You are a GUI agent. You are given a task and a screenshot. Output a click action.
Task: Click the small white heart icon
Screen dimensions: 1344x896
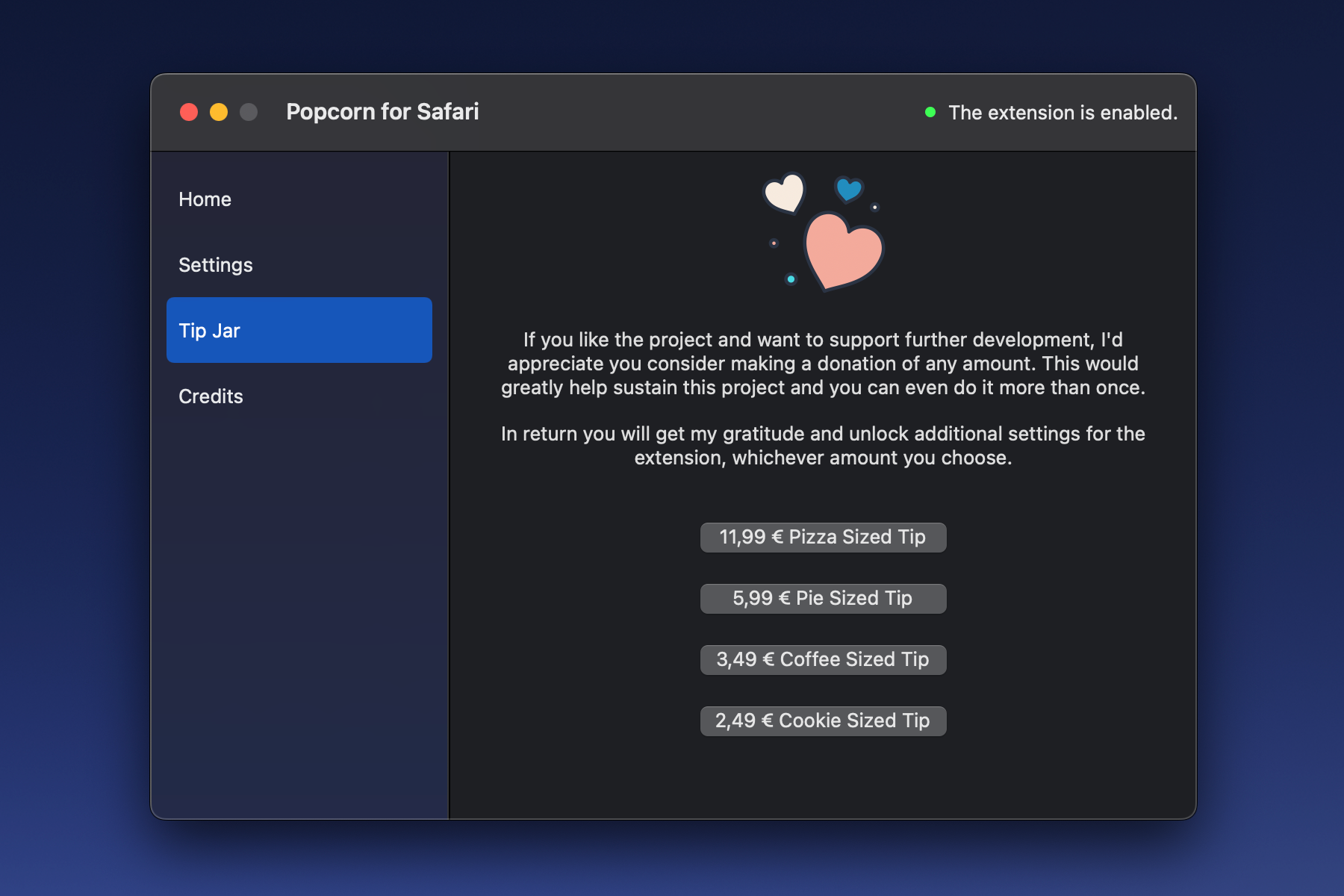(784, 193)
